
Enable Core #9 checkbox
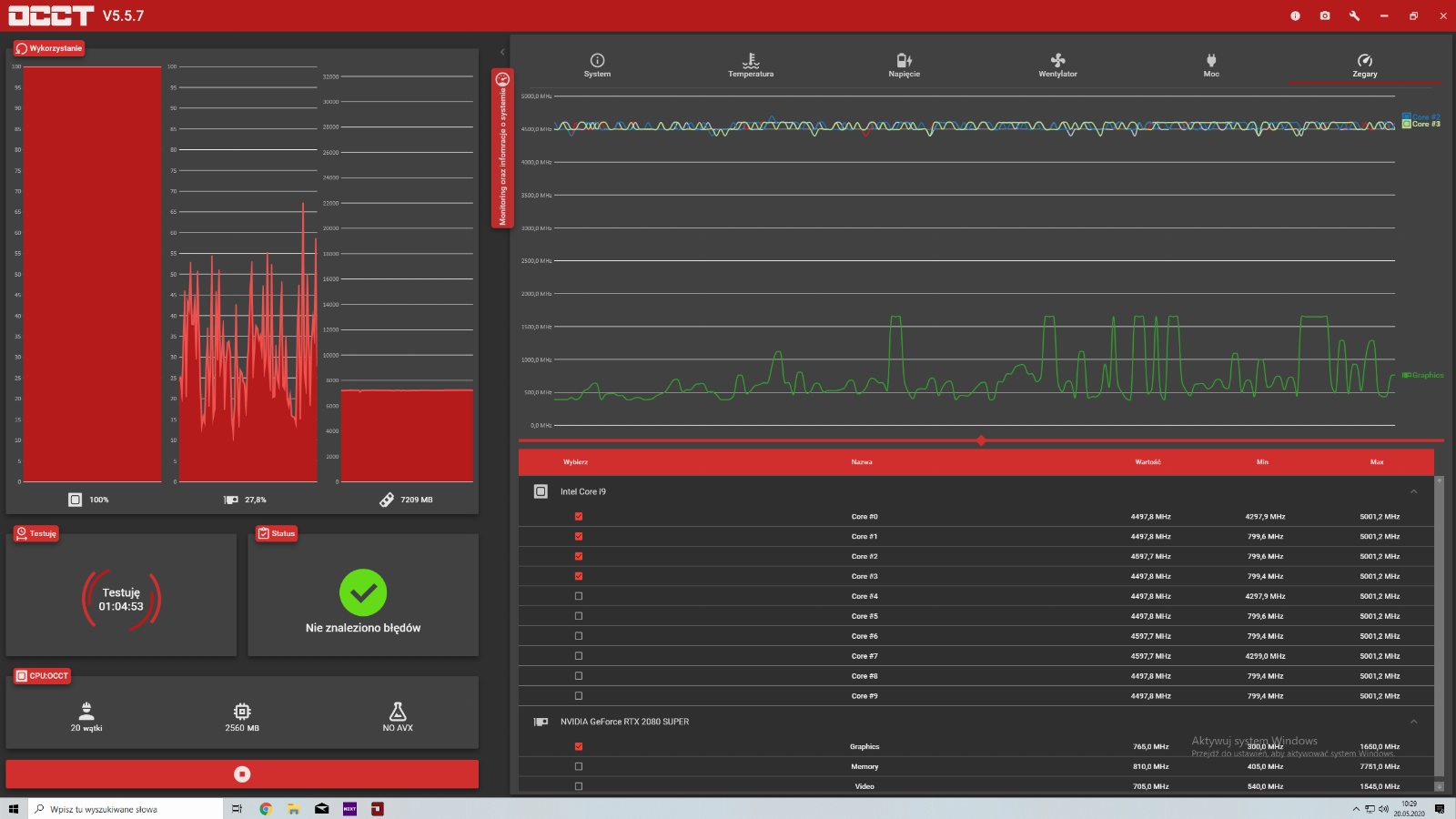click(579, 696)
